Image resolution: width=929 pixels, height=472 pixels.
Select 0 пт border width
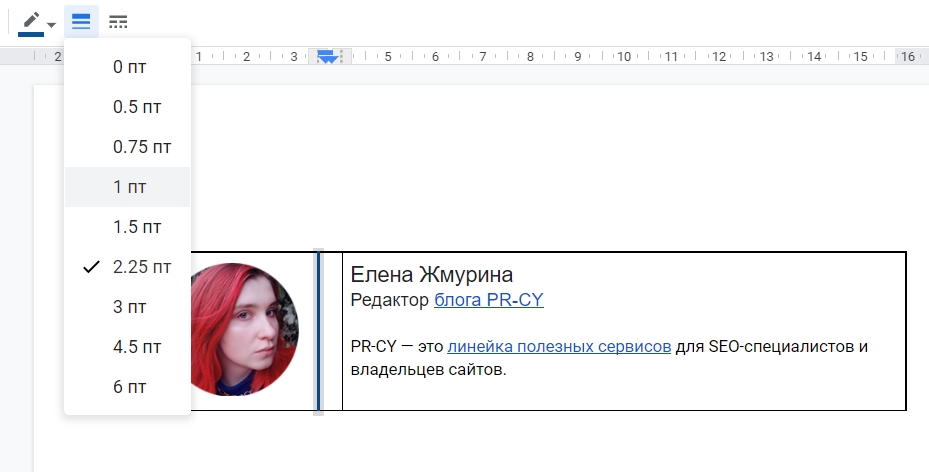(127, 67)
